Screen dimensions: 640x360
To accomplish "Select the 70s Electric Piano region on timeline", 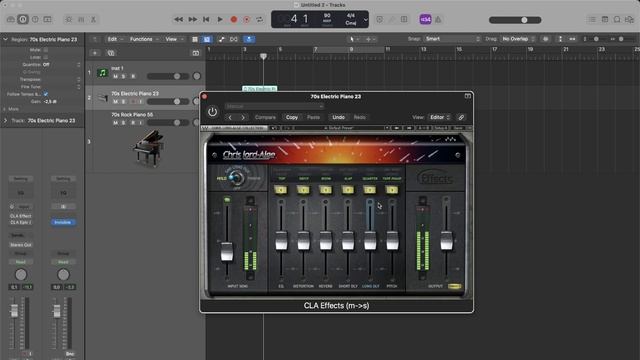I will (x=260, y=88).
